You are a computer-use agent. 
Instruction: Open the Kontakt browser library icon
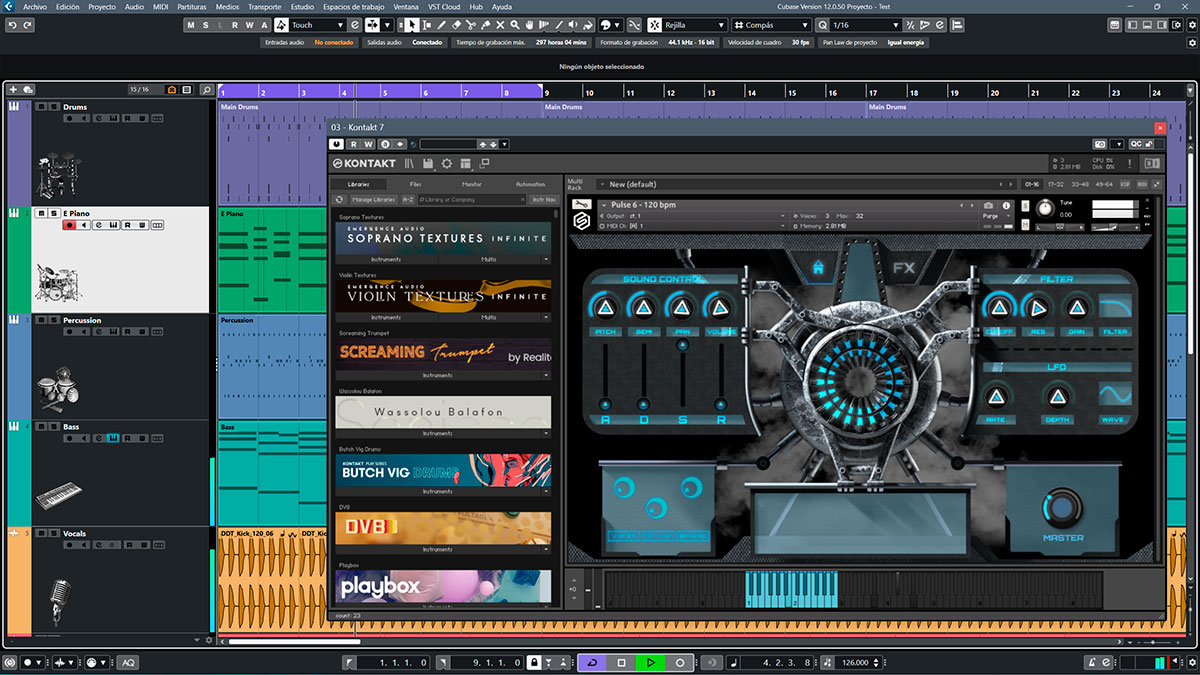(x=409, y=163)
